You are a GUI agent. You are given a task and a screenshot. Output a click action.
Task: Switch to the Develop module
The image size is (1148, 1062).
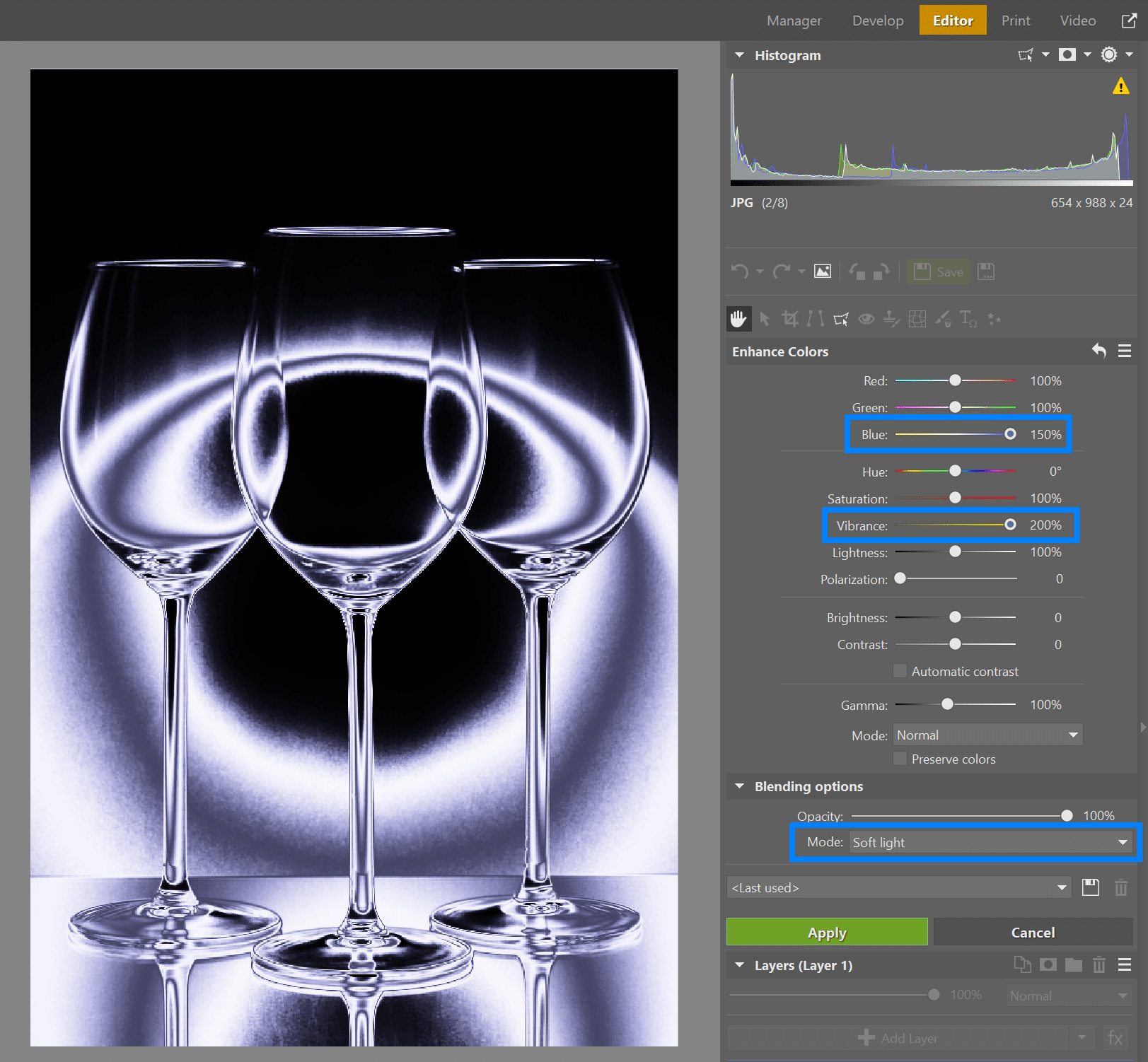tap(877, 20)
